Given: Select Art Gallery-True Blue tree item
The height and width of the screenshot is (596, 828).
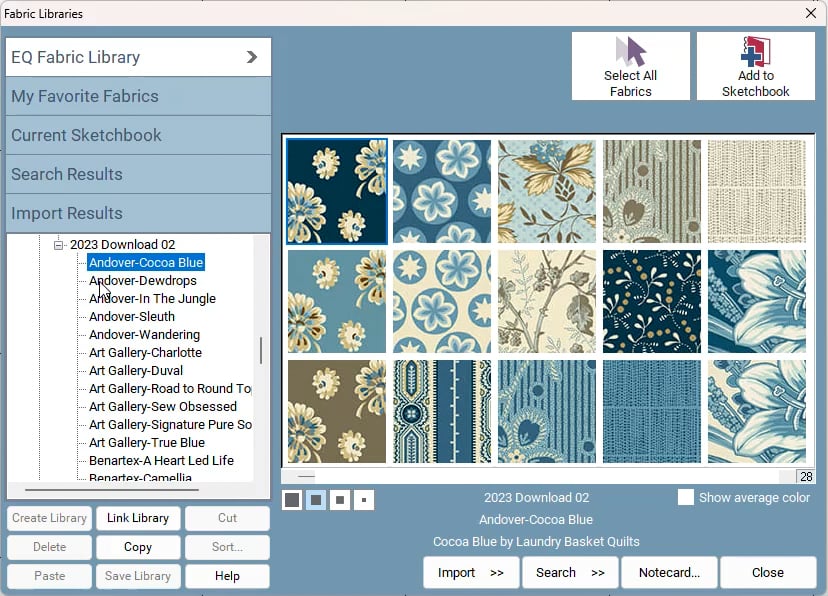Looking at the screenshot, I should pyautogui.click(x=147, y=442).
